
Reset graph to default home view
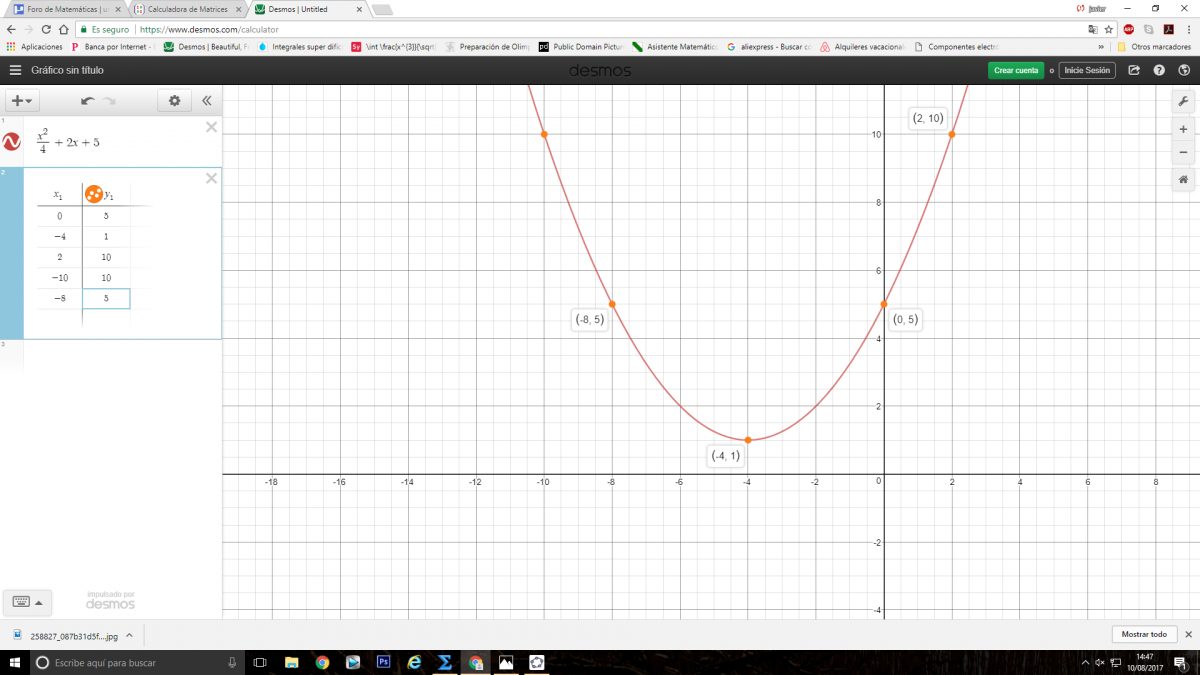click(1183, 180)
